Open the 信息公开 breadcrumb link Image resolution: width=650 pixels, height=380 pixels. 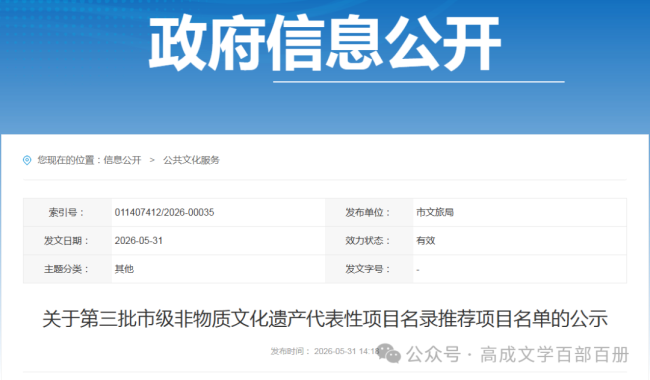[122, 160]
